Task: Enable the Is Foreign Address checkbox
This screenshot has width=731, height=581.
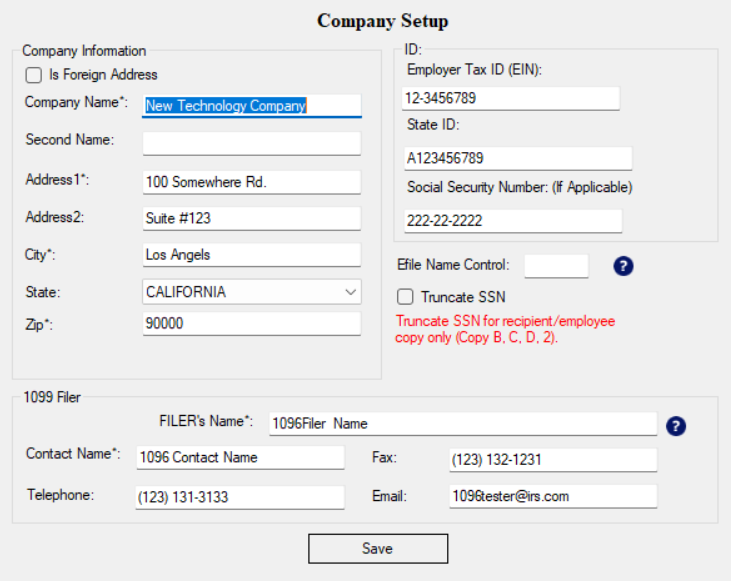Action: tap(34, 75)
